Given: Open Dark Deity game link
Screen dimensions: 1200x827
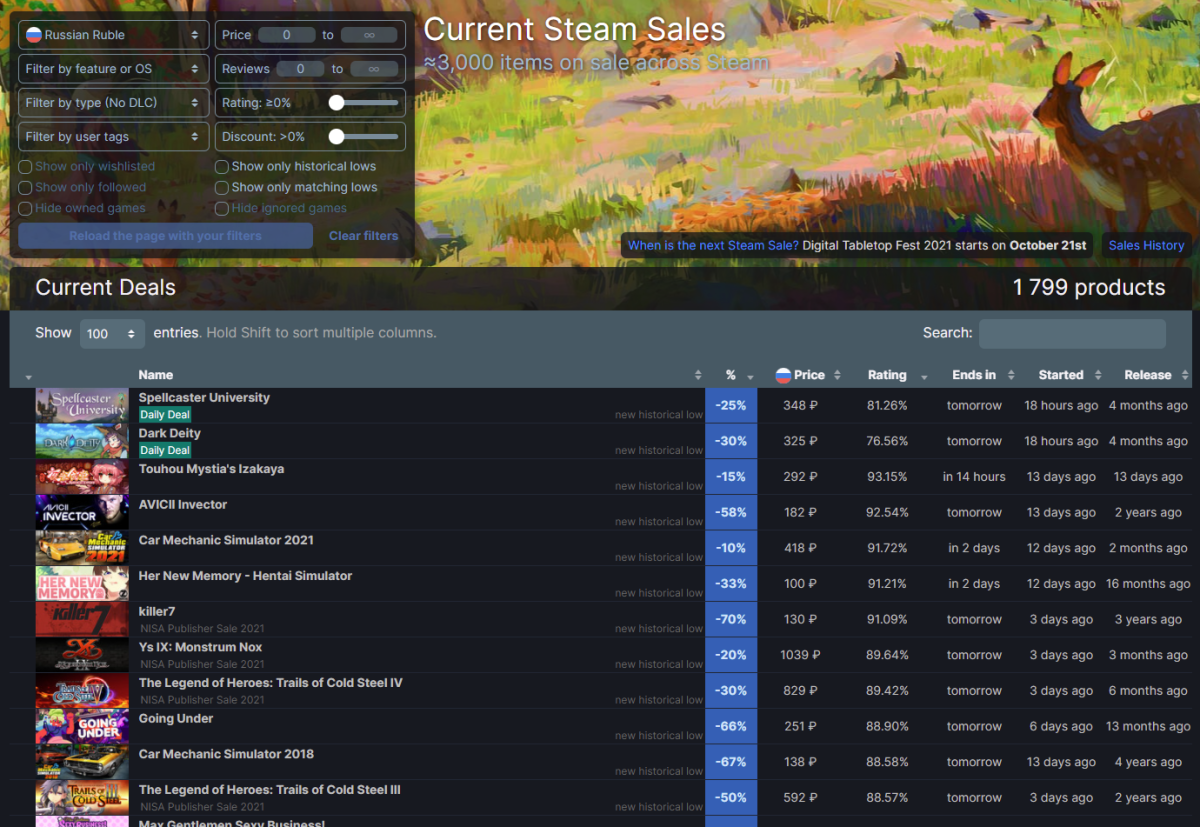Looking at the screenshot, I should tap(170, 434).
